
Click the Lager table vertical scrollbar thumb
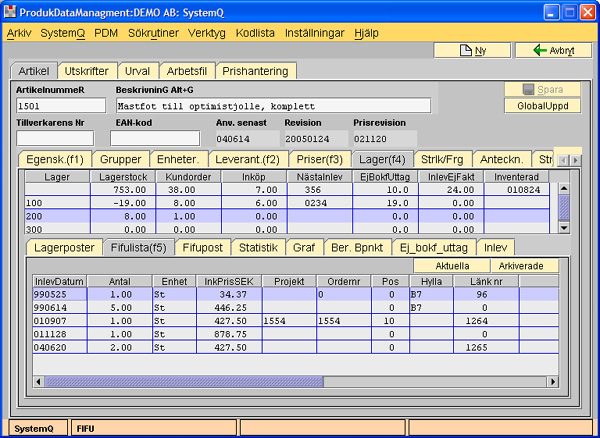[x=564, y=207]
